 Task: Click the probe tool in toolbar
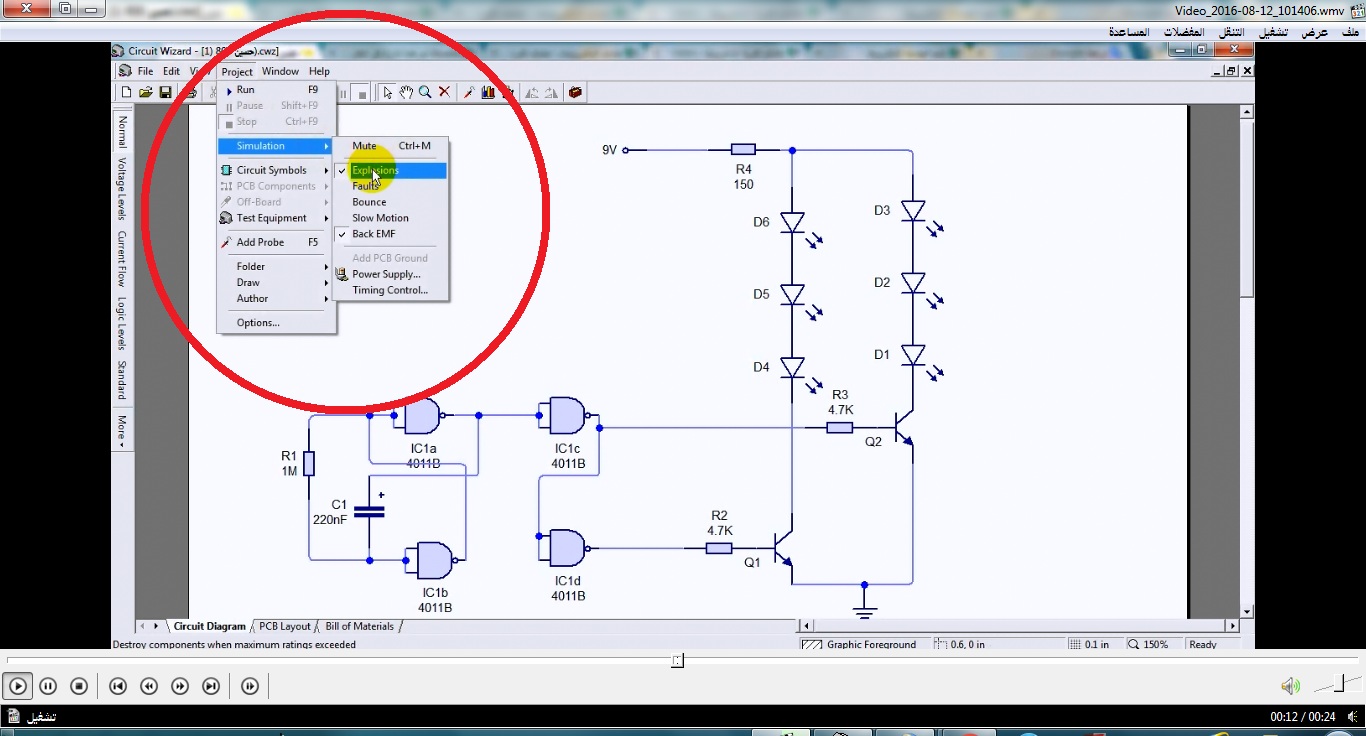(469, 92)
